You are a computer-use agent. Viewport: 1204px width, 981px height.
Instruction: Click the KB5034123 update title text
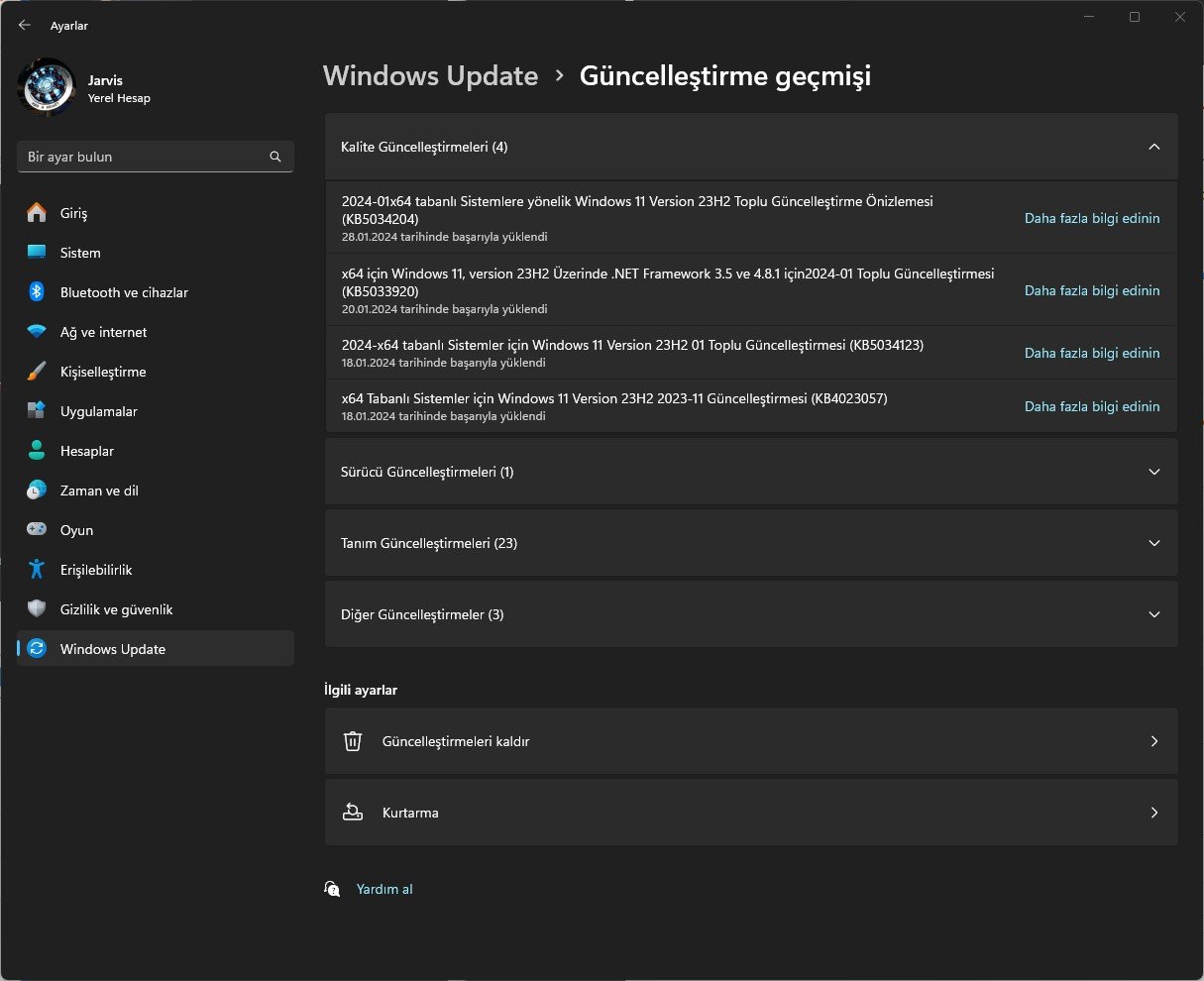tap(632, 345)
